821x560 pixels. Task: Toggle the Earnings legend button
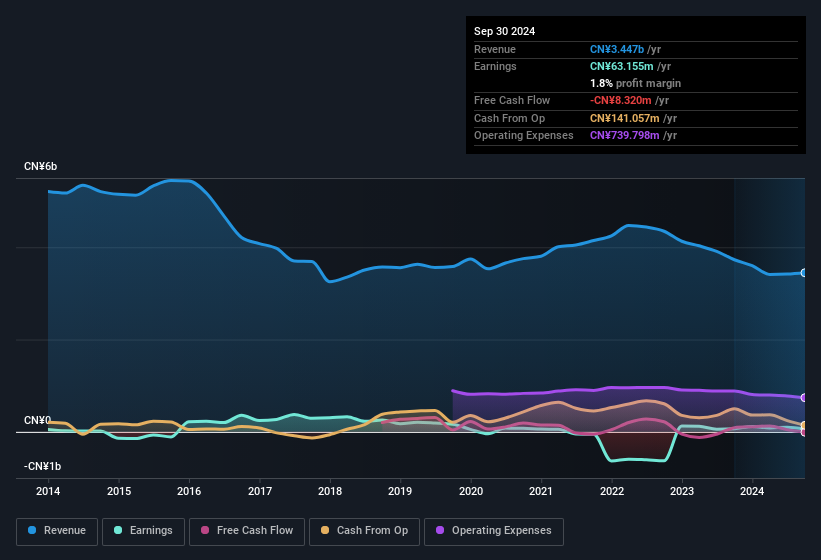pyautogui.click(x=143, y=531)
